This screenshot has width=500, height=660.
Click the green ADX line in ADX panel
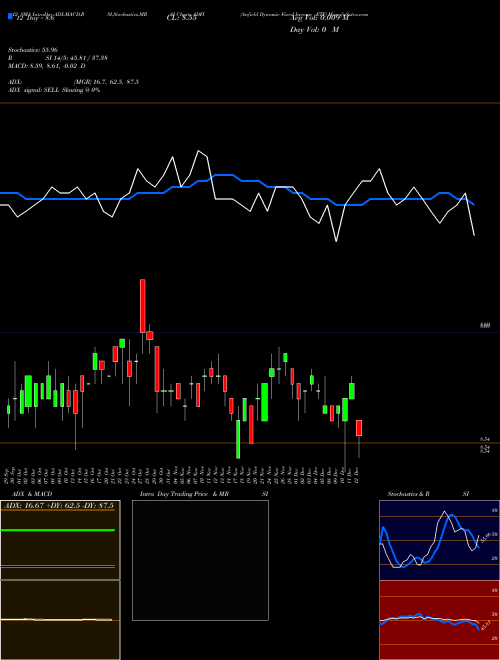[x=58, y=530]
